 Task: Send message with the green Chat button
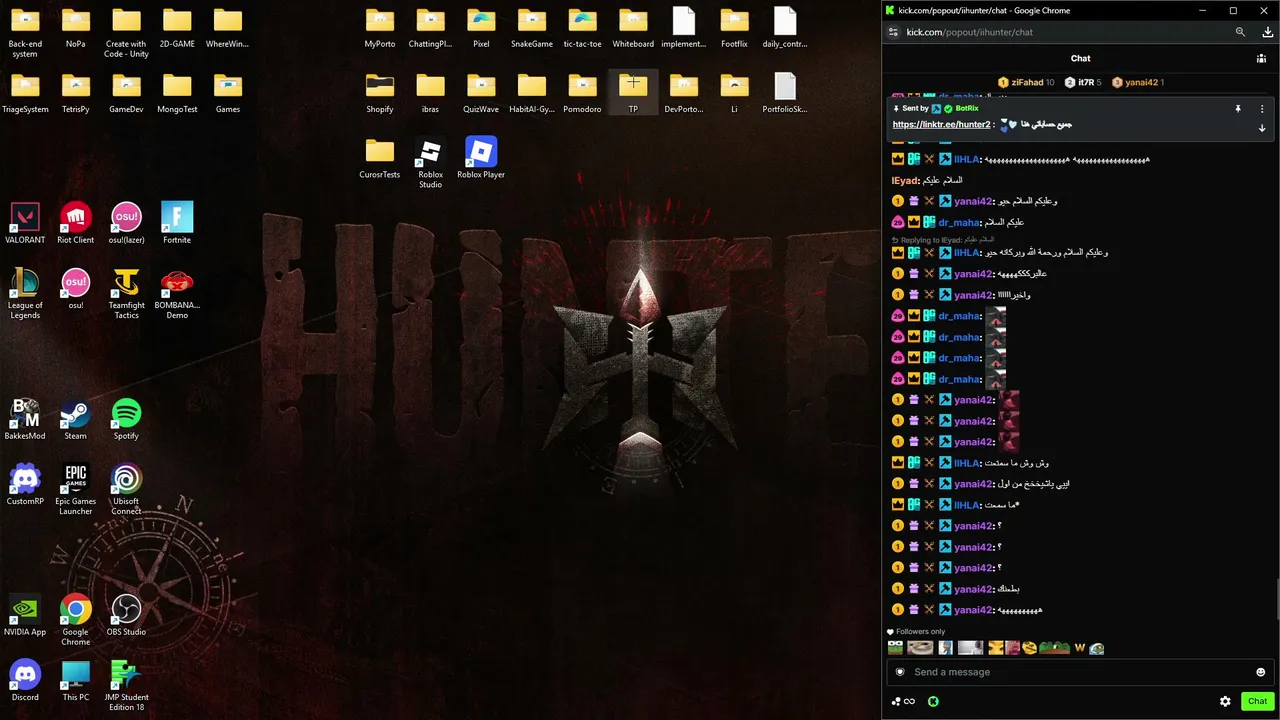(x=1257, y=701)
